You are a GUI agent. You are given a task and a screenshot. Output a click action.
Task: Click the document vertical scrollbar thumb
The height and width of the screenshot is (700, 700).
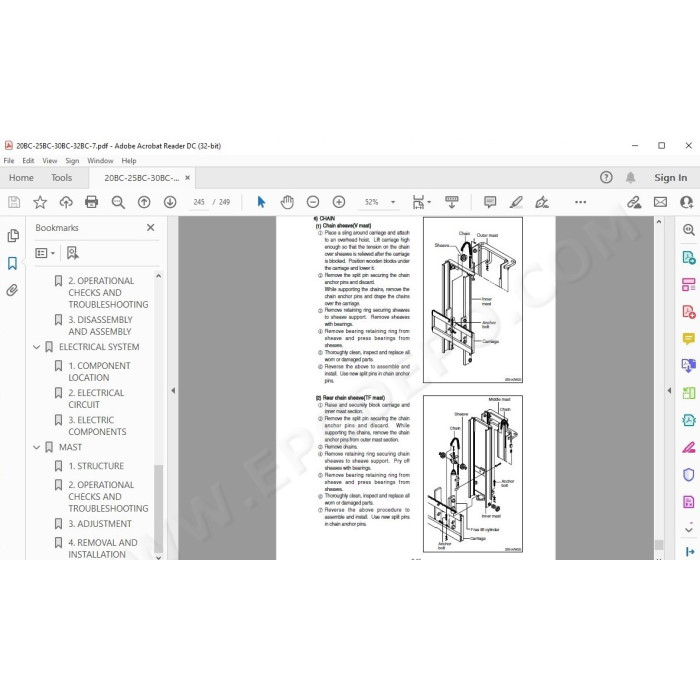[658, 545]
